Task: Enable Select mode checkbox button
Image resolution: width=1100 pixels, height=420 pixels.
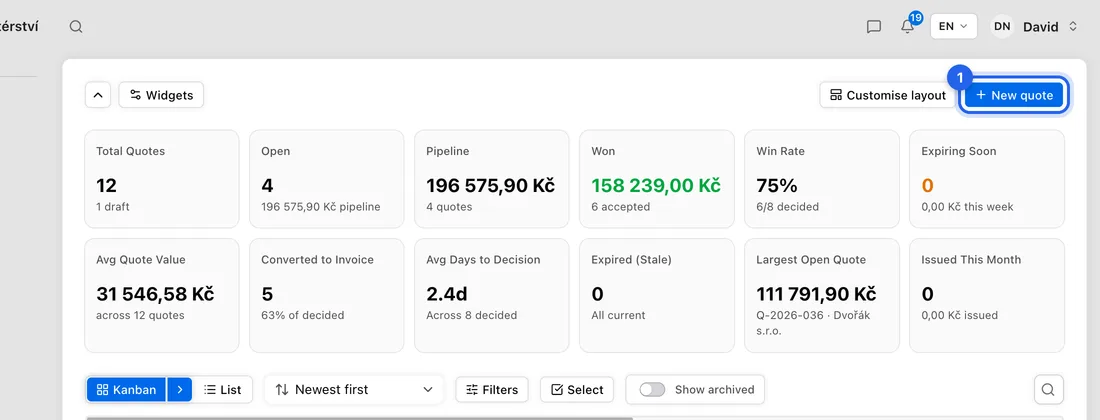Action: point(577,389)
